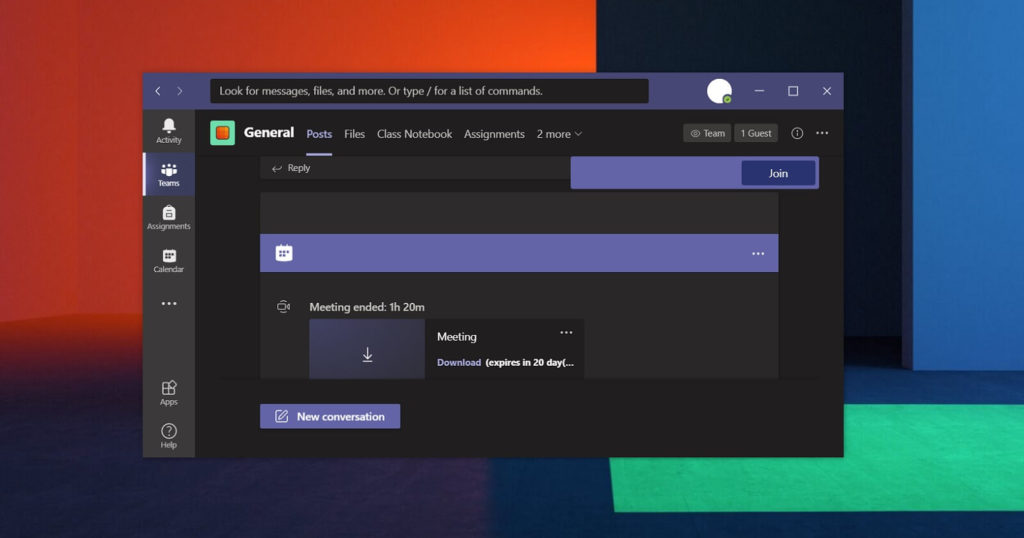Viewport: 1024px width, 538px height.
Task: Focus the search and command box
Action: [429, 91]
